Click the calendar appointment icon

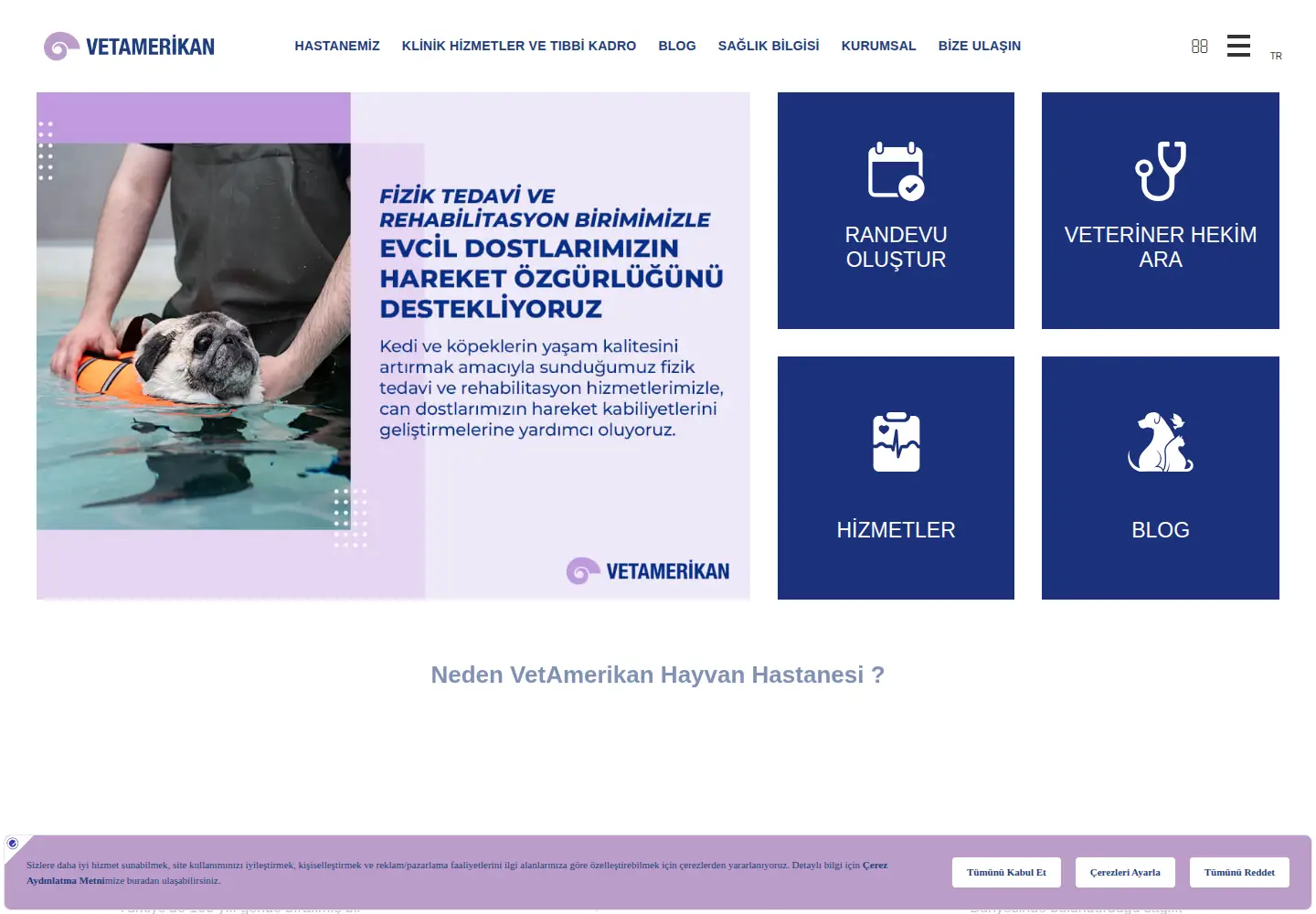click(896, 171)
